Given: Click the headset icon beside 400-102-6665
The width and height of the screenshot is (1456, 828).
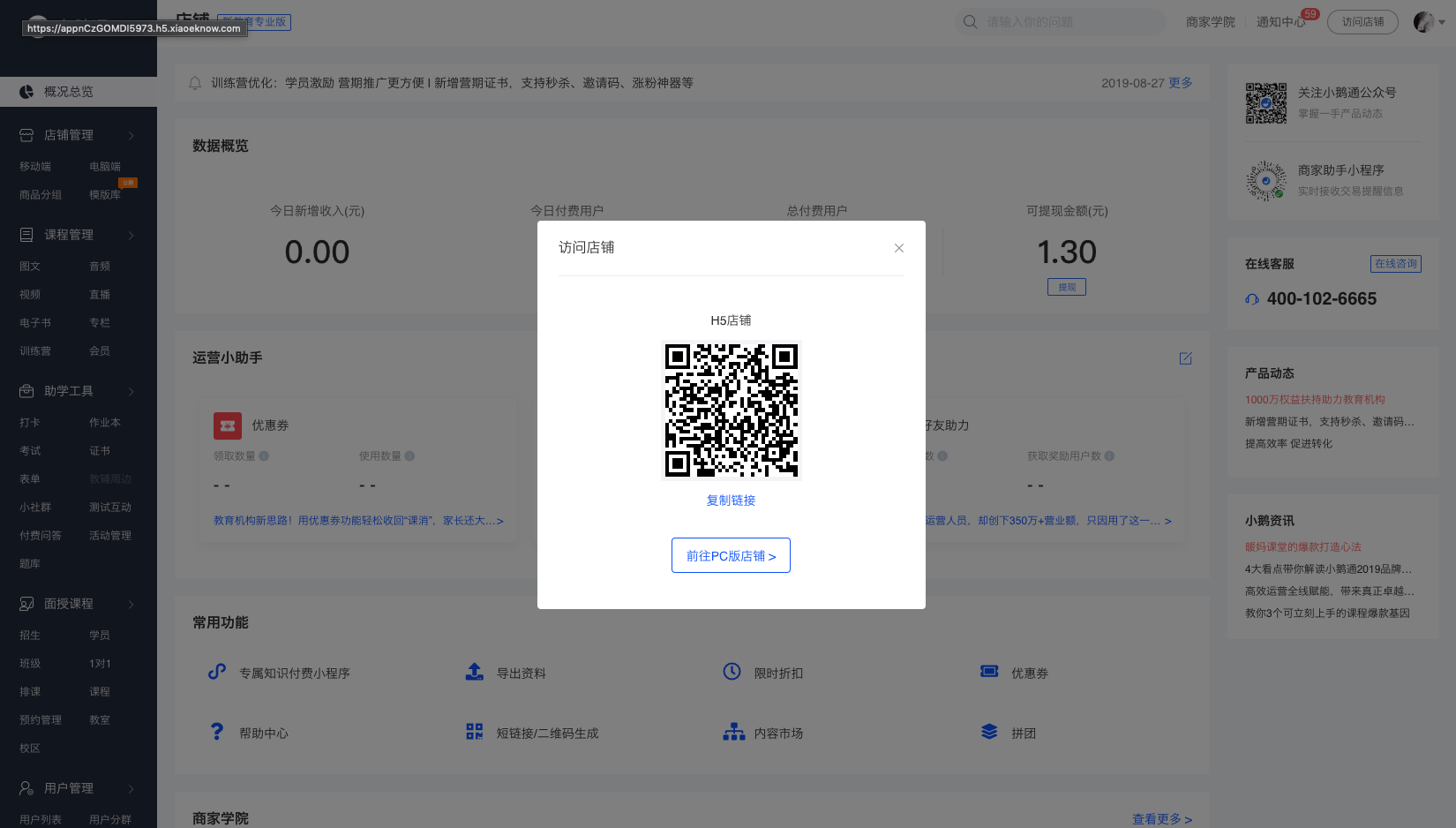Looking at the screenshot, I should pos(1252,299).
